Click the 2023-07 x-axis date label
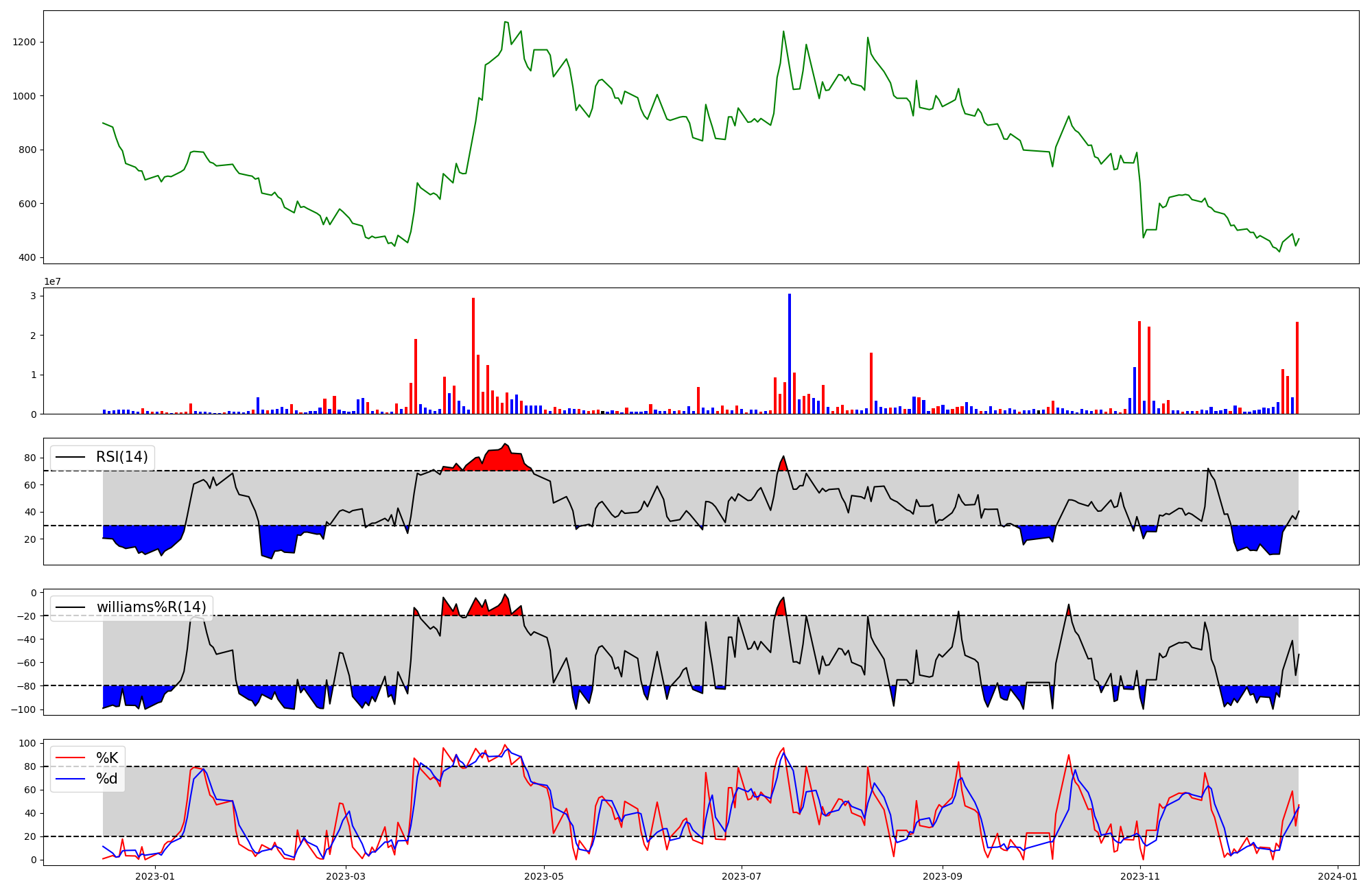The image size is (1372, 892). pos(742,876)
